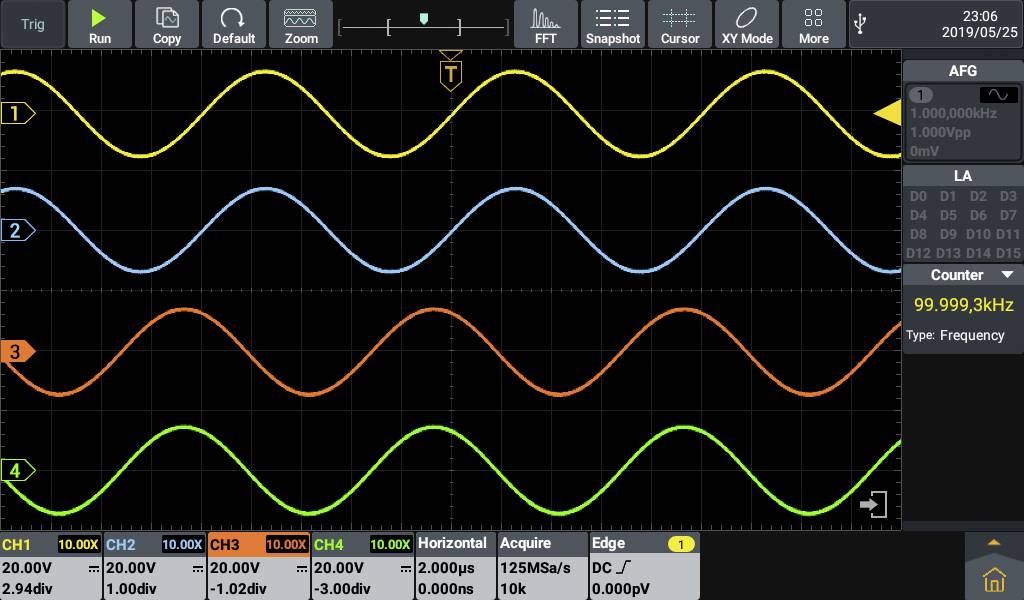Toggle the CH3 10.00X probe attenuation
Viewport: 1024px width, 600px height.
pyautogui.click(x=285, y=545)
